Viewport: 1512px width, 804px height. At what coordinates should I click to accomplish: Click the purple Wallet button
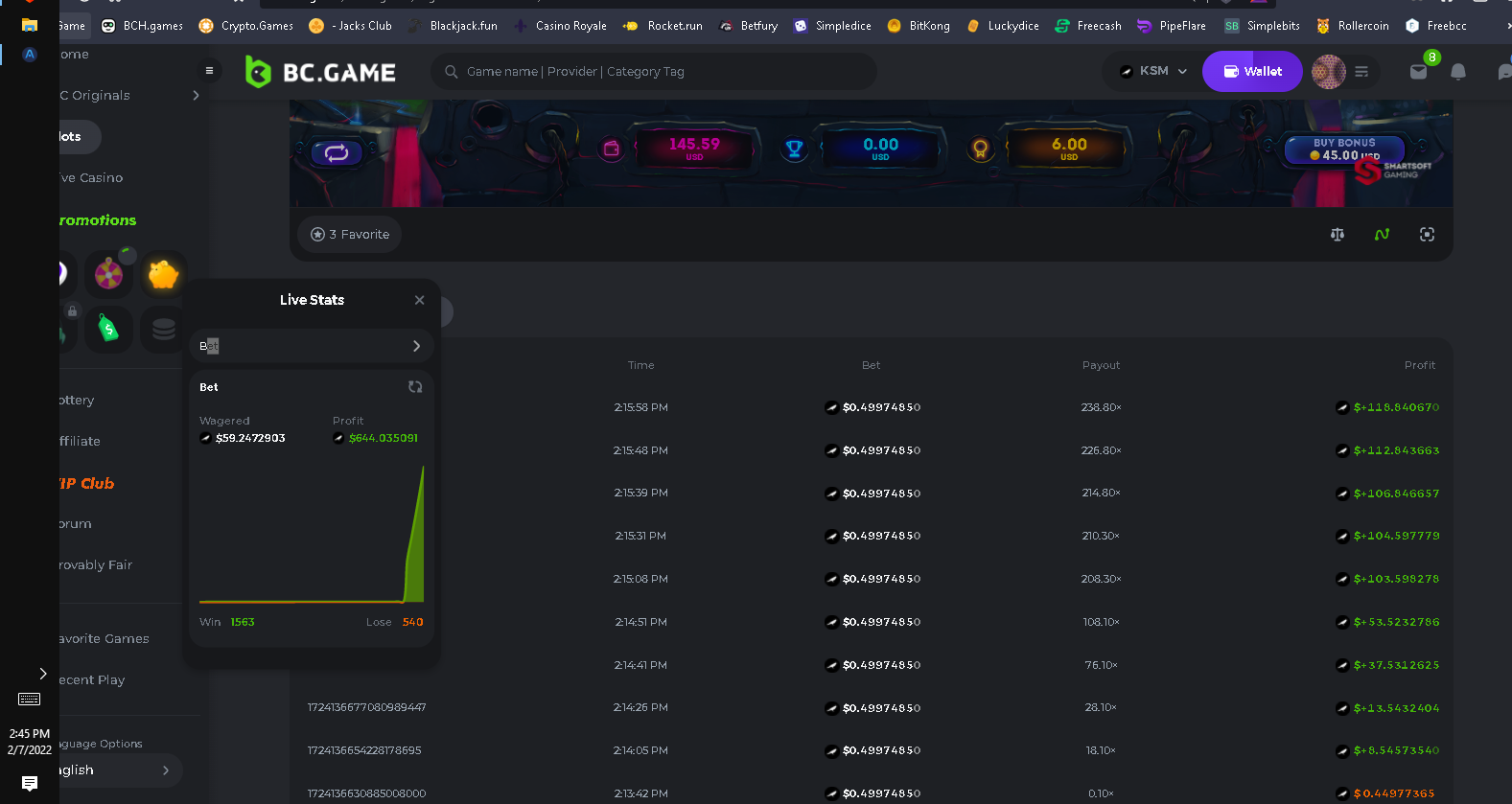[x=1252, y=72]
